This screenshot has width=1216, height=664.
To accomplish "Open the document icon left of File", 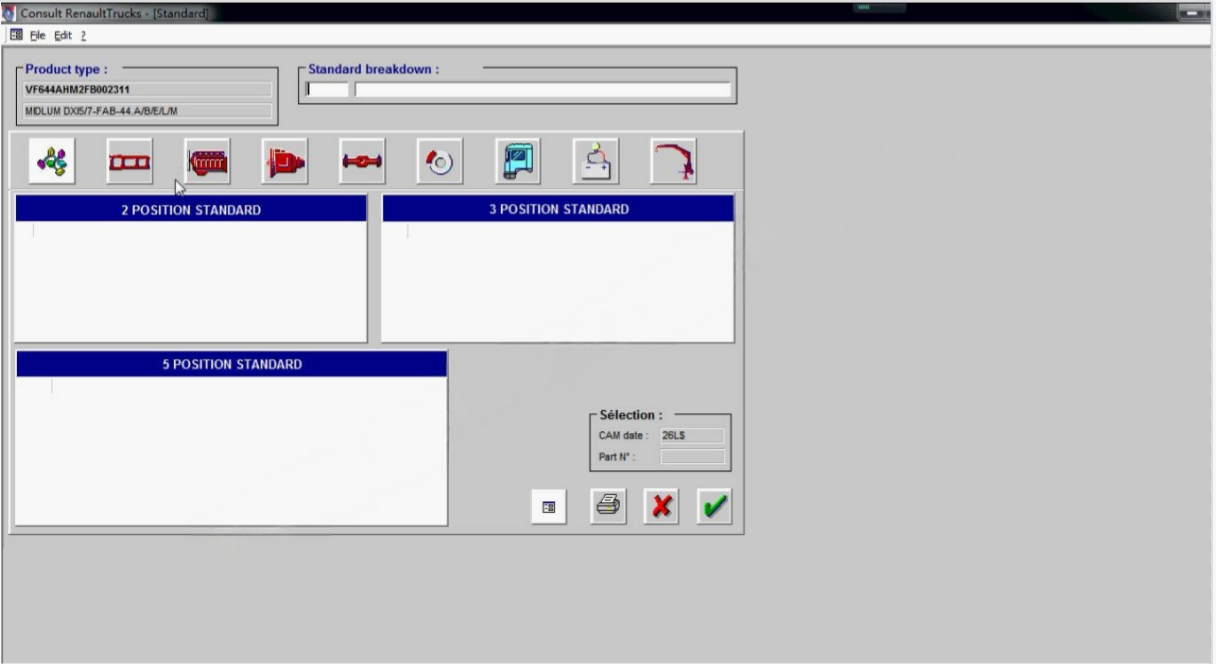I will [x=16, y=35].
